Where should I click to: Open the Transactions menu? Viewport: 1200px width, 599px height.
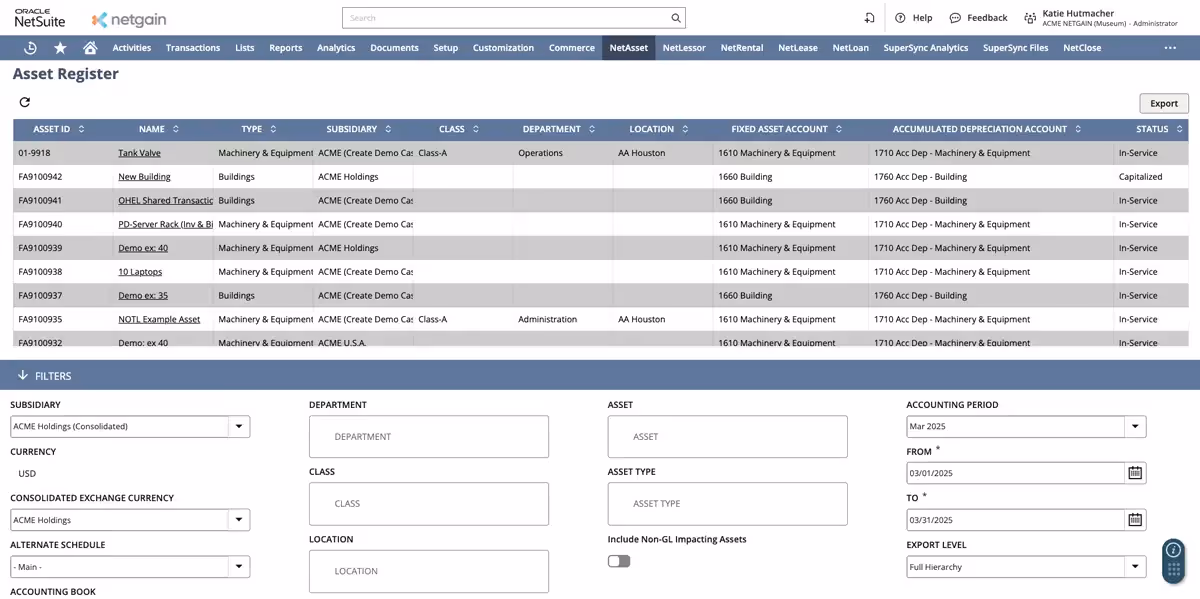click(x=192, y=47)
